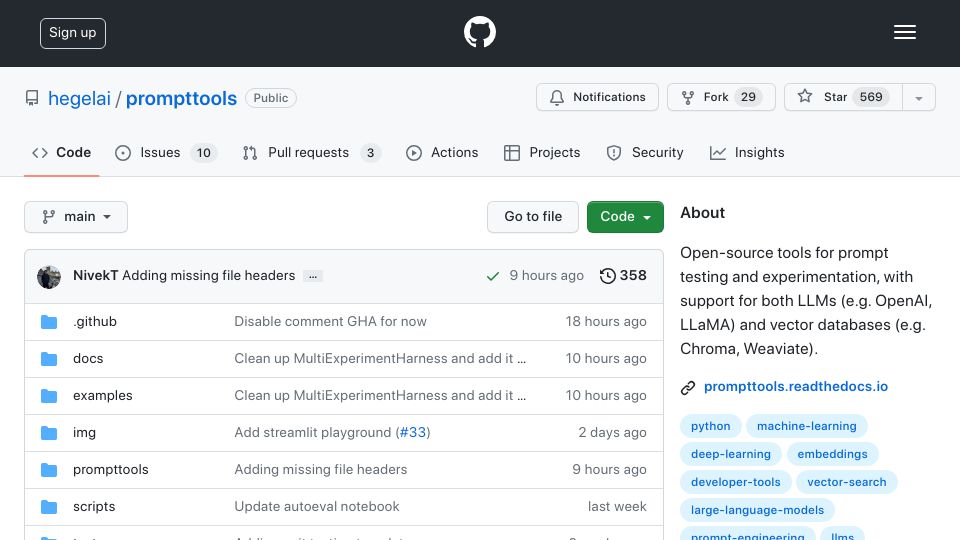This screenshot has width=960, height=540.
Task: Open 'Disable comment GHA for now' commit
Action: point(331,321)
